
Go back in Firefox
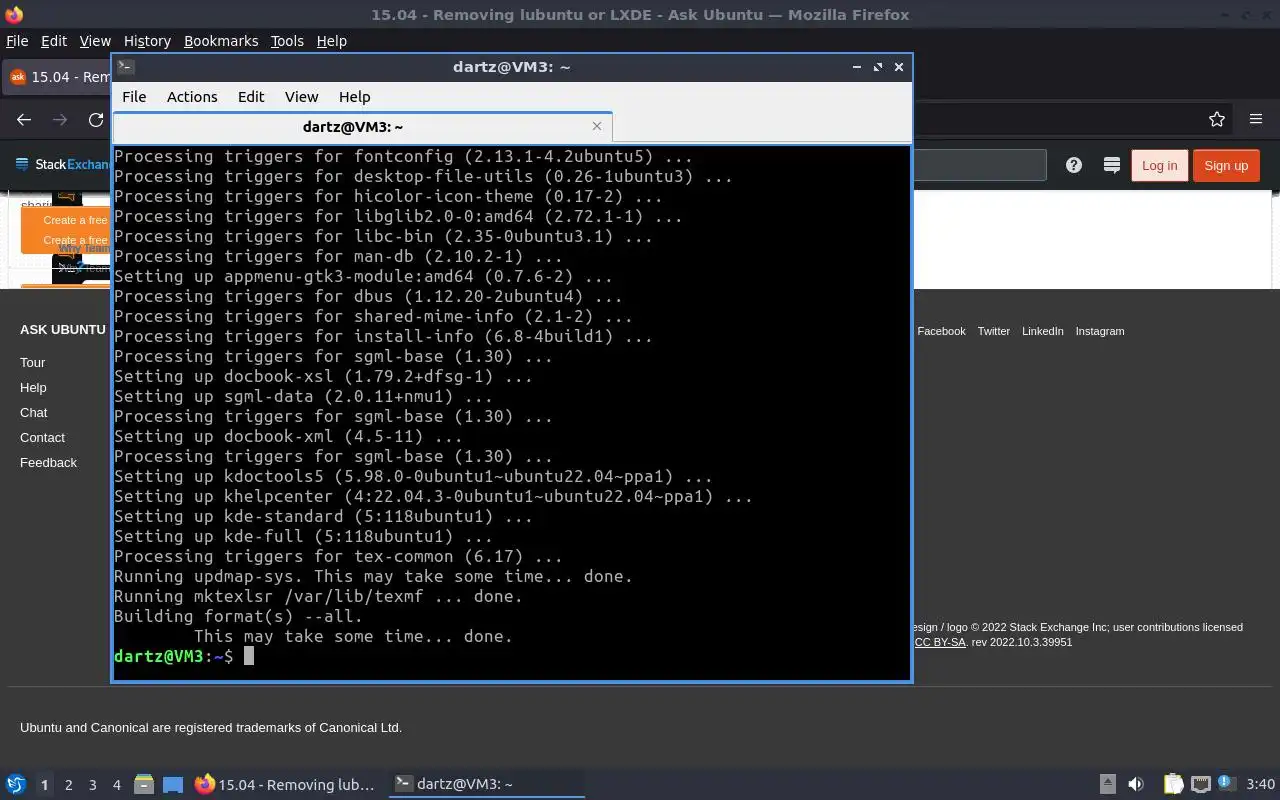click(24, 119)
